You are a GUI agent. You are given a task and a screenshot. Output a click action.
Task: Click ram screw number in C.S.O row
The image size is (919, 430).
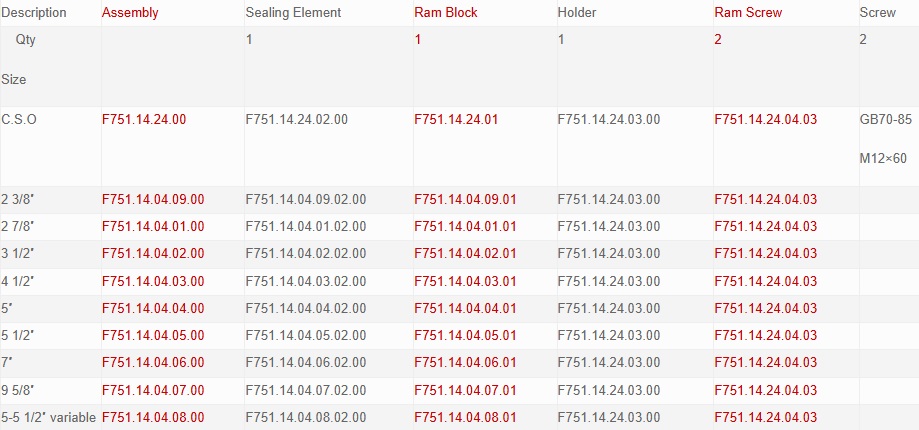tap(765, 119)
